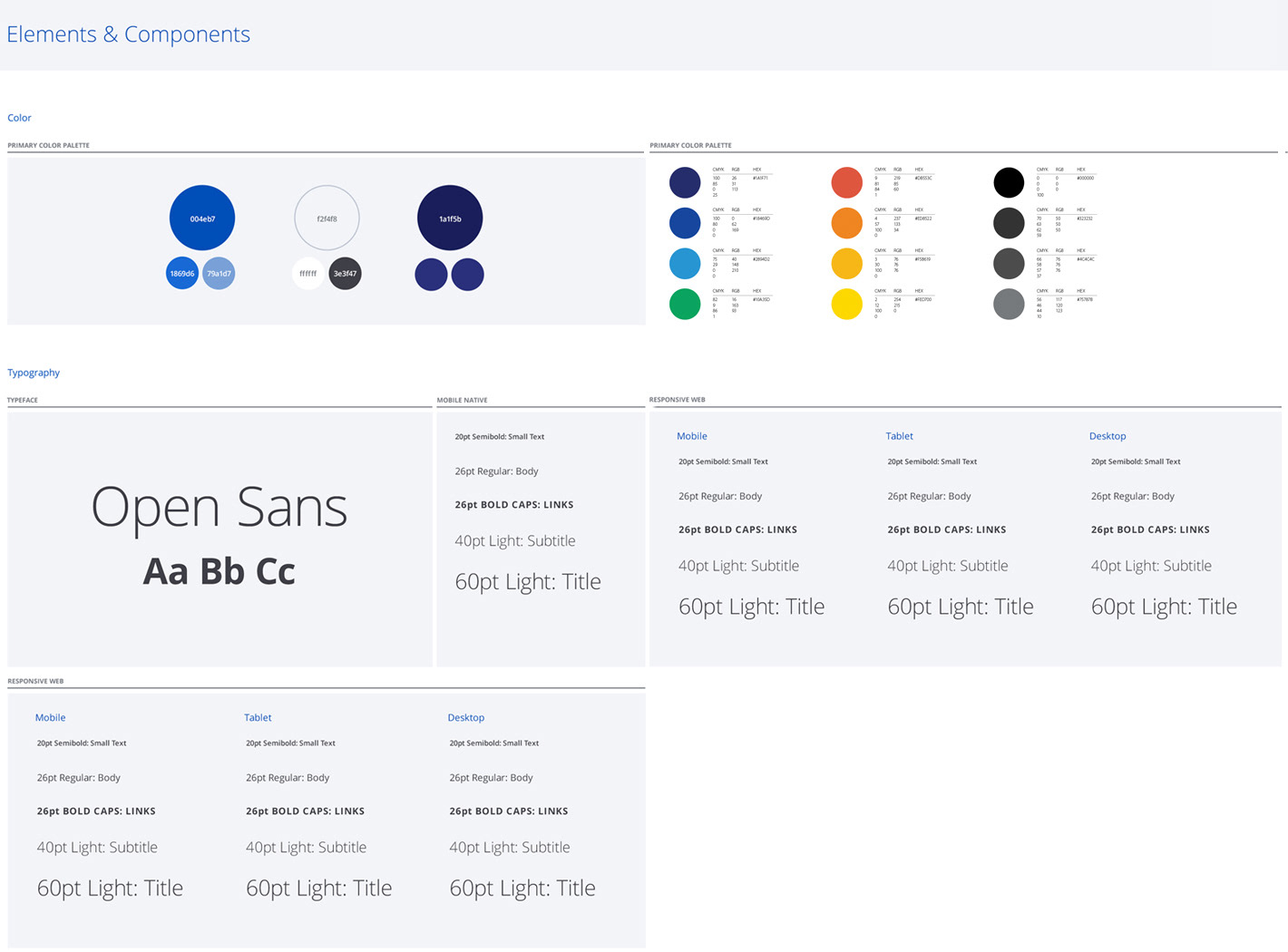Screen dimensions: 1288x952
Task: Click the hex value #75787B text
Action: tap(1085, 299)
